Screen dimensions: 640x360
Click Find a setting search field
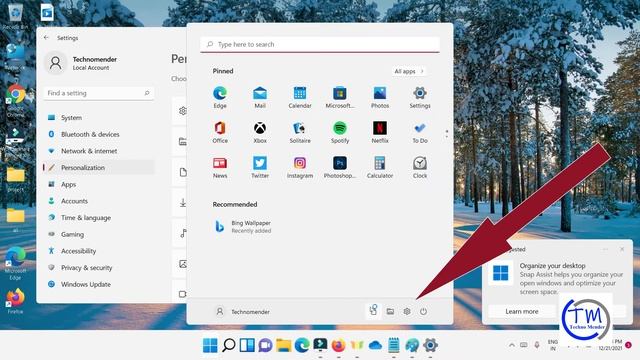98,93
